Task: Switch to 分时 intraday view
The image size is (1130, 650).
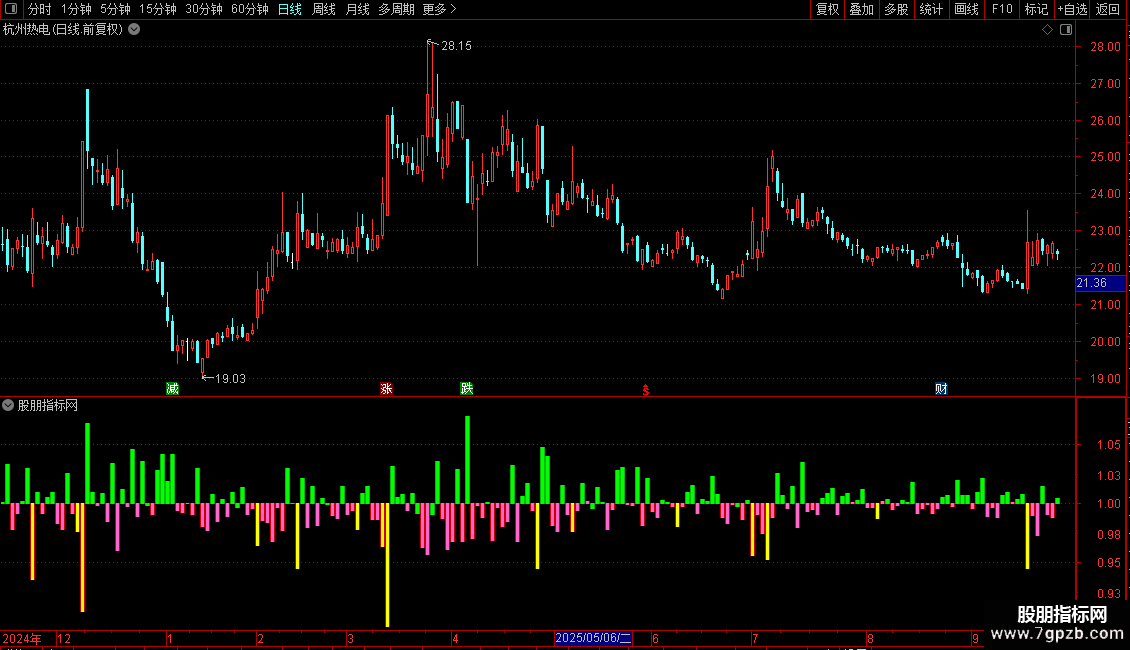Action: [40, 9]
